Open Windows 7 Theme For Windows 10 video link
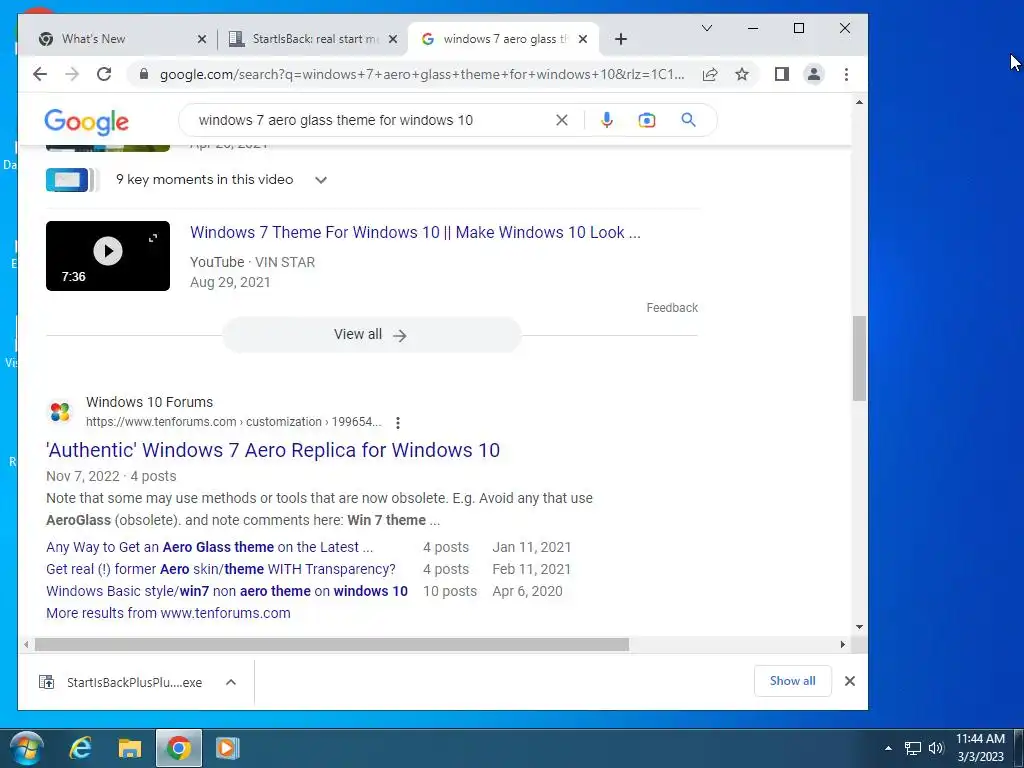Viewport: 1024px width, 768px height. click(x=415, y=232)
